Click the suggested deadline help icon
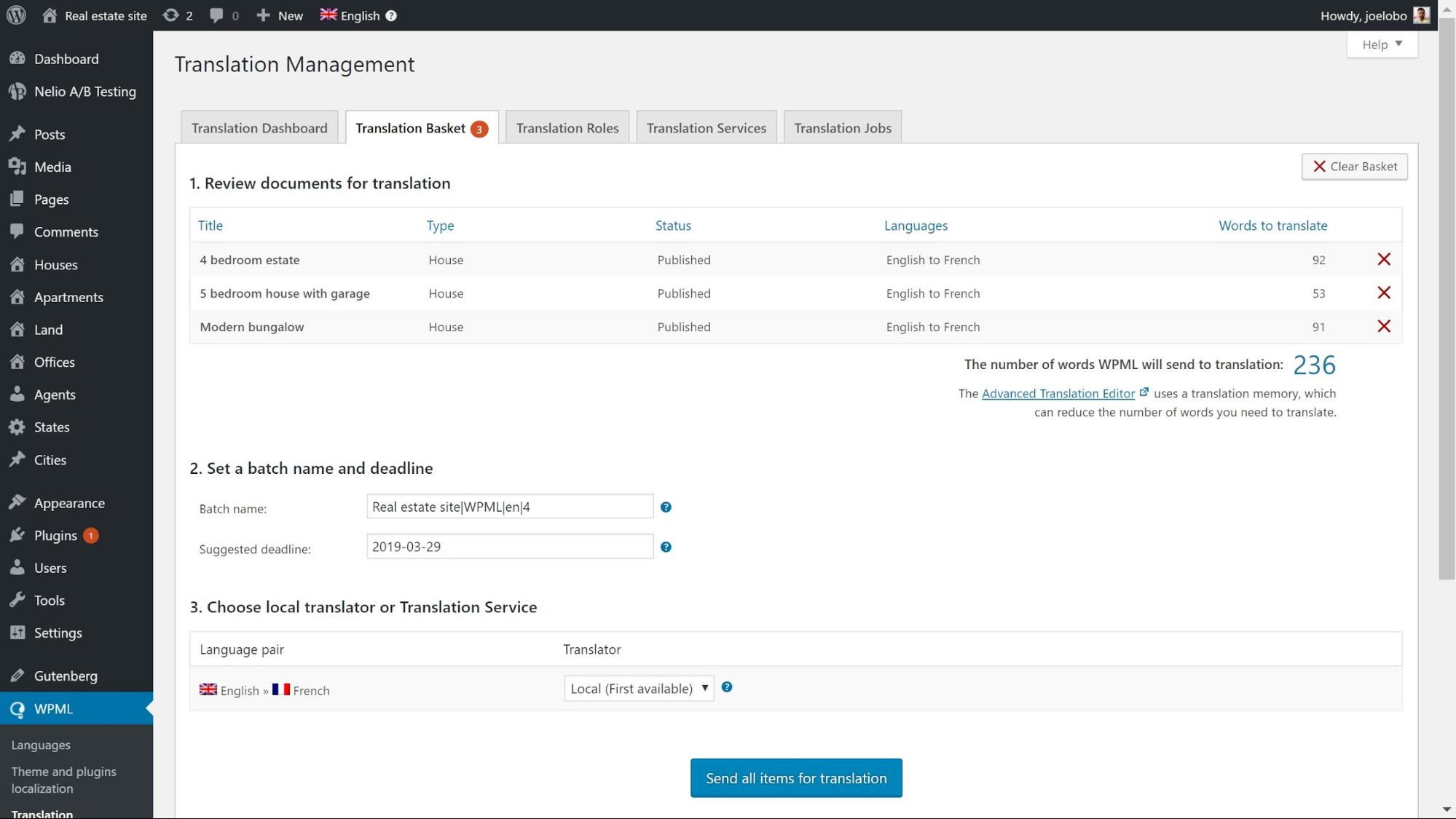Image resolution: width=1456 pixels, height=819 pixels. tap(665, 547)
